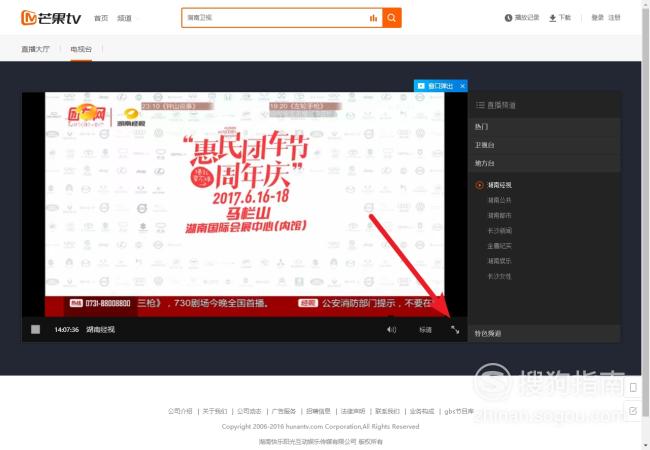Expand the 卫视台 channel category
650x450 pixels.
544,145
